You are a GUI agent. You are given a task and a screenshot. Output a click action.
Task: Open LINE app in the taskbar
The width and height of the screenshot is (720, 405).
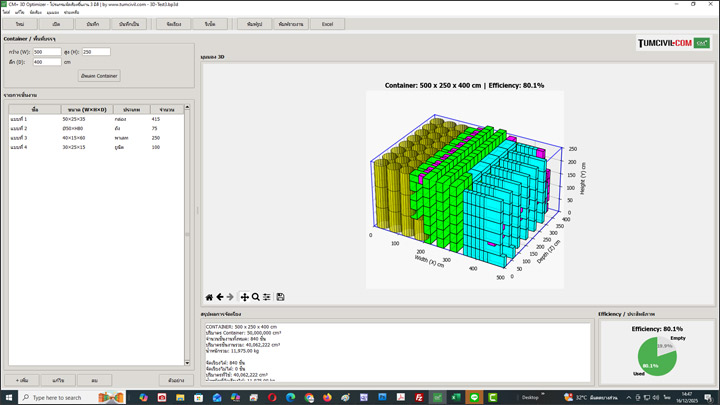pos(475,398)
